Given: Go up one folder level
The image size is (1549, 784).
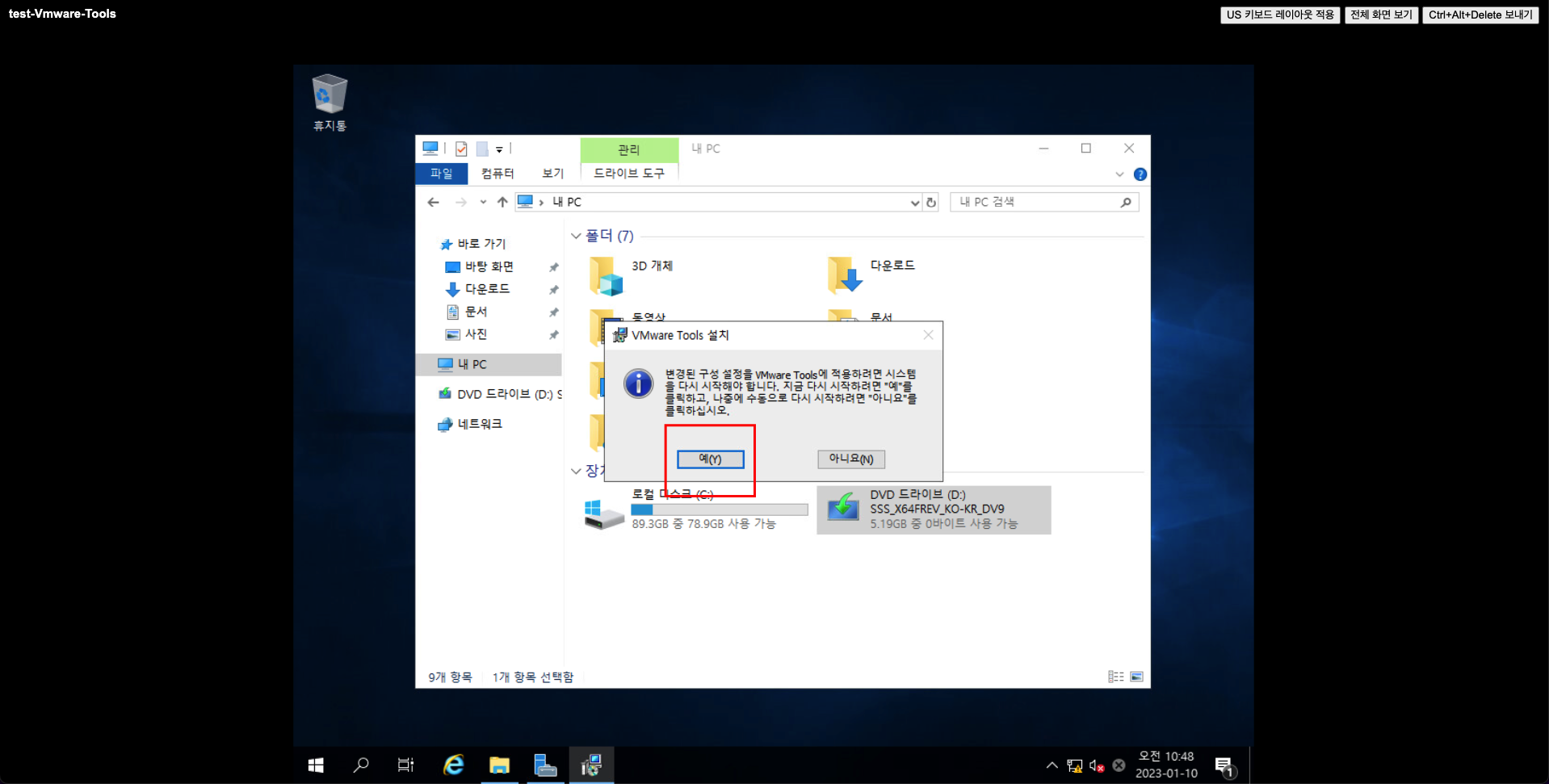Looking at the screenshot, I should pos(502,202).
